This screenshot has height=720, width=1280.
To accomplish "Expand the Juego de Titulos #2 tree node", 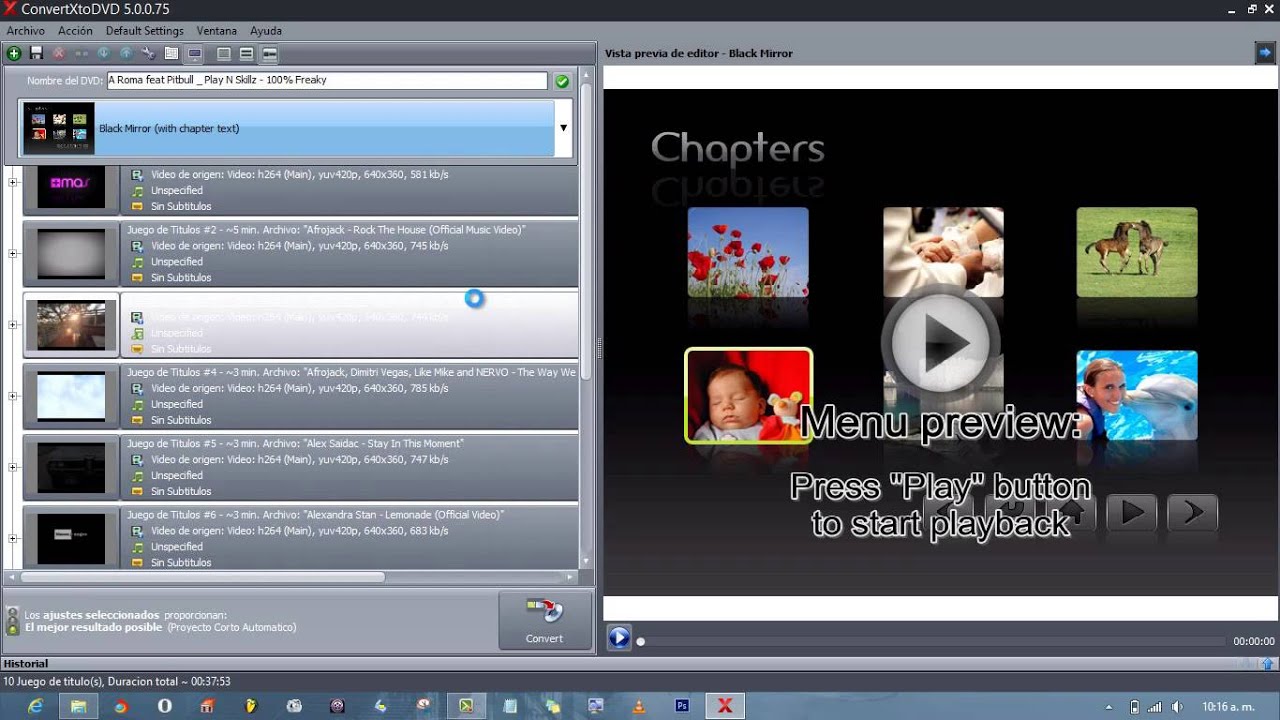I will pos(13,253).
